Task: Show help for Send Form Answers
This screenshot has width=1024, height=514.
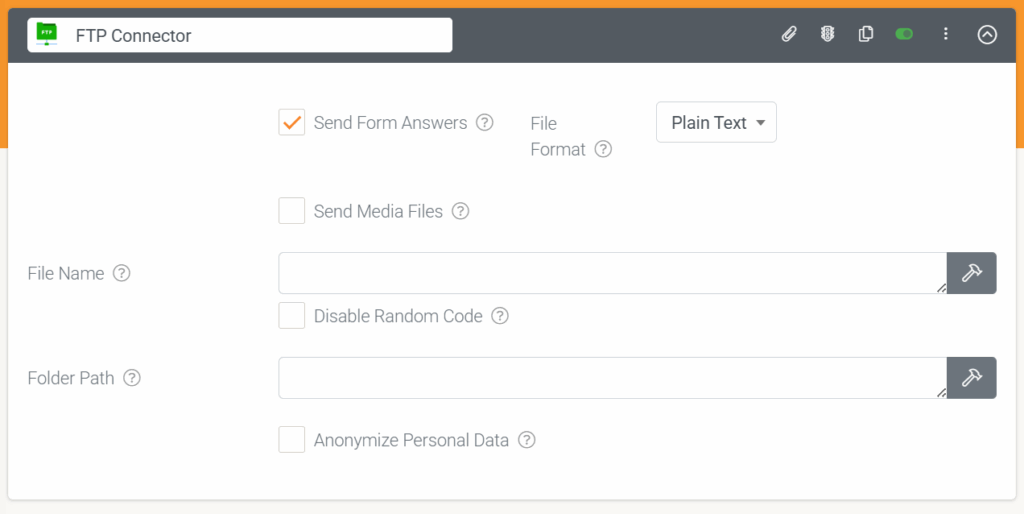Action: (485, 122)
